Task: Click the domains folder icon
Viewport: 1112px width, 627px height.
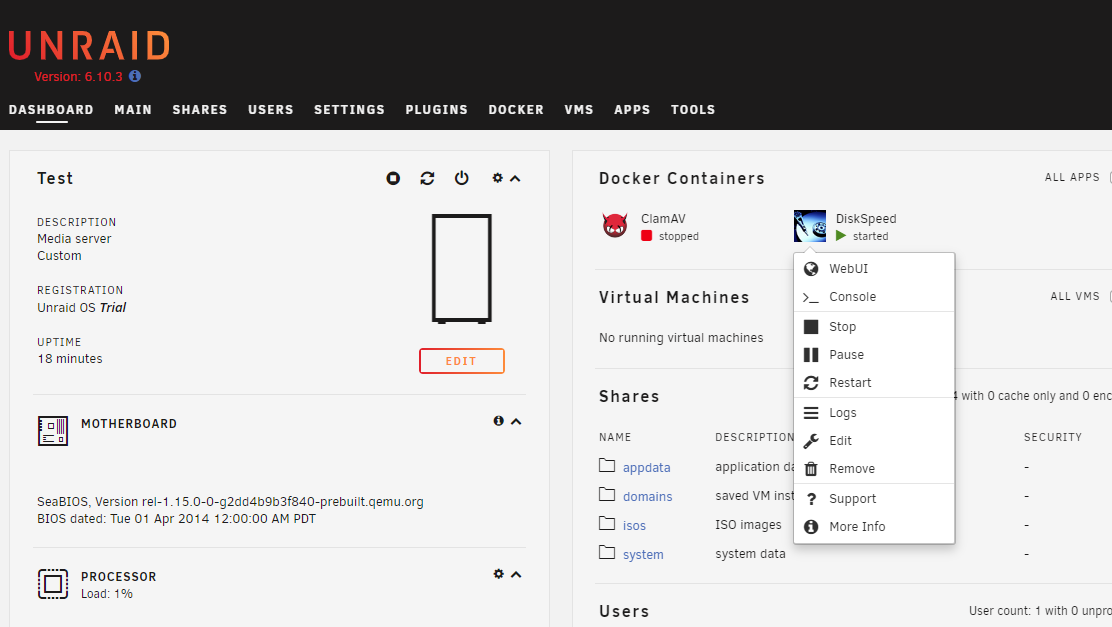Action: click(606, 494)
